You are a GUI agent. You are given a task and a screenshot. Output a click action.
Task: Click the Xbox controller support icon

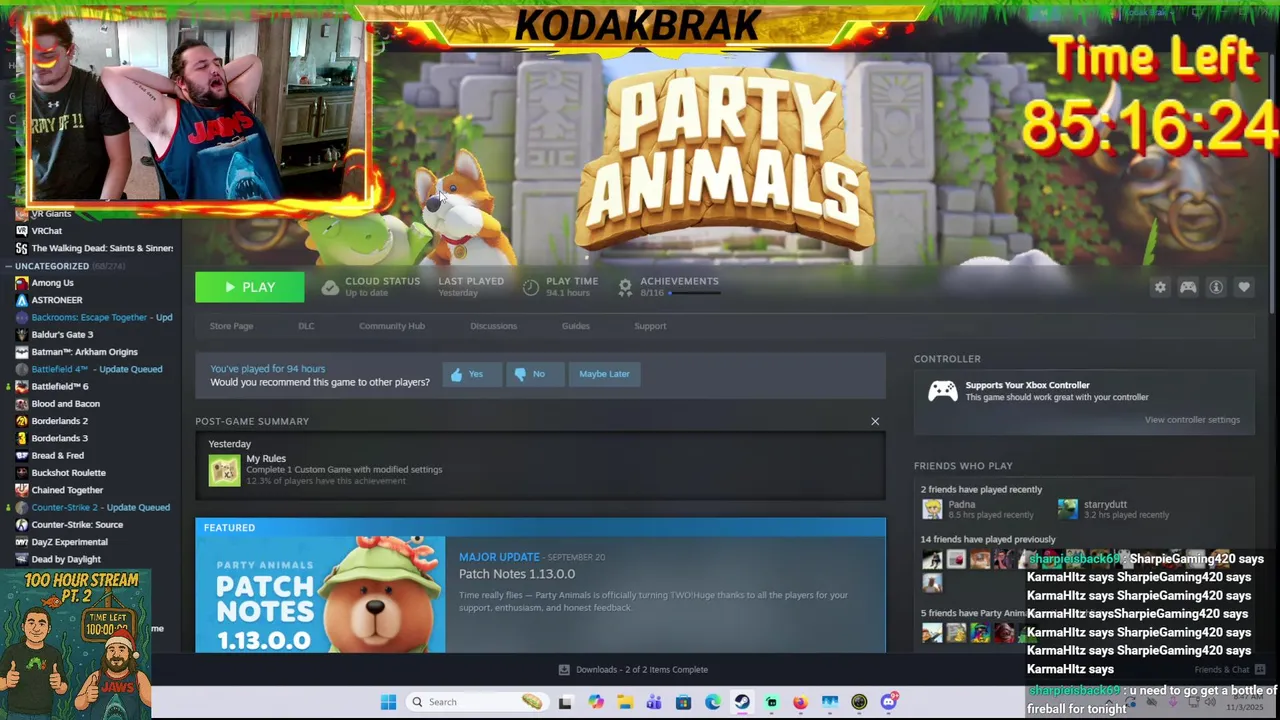tap(942, 391)
